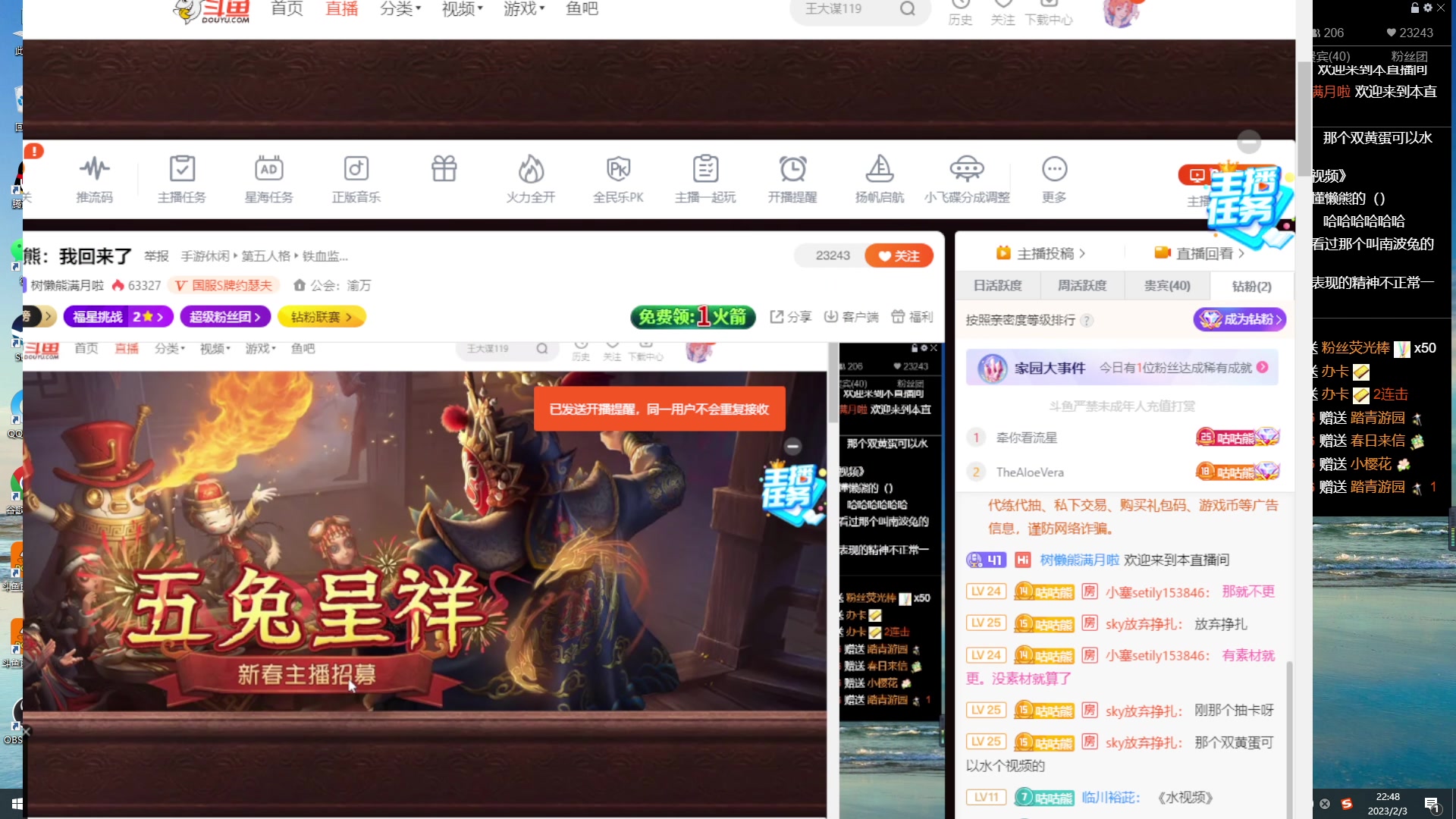The width and height of the screenshot is (1456, 819).
Task: Open 牵你看流星 in fan ranking
Action: pos(1026,438)
